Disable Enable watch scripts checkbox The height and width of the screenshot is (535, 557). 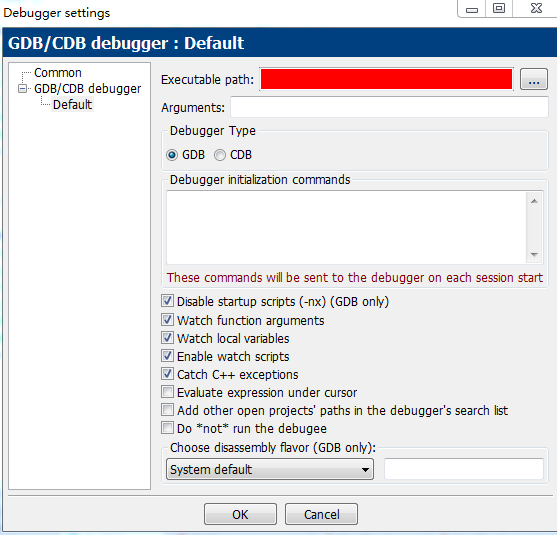[167, 356]
